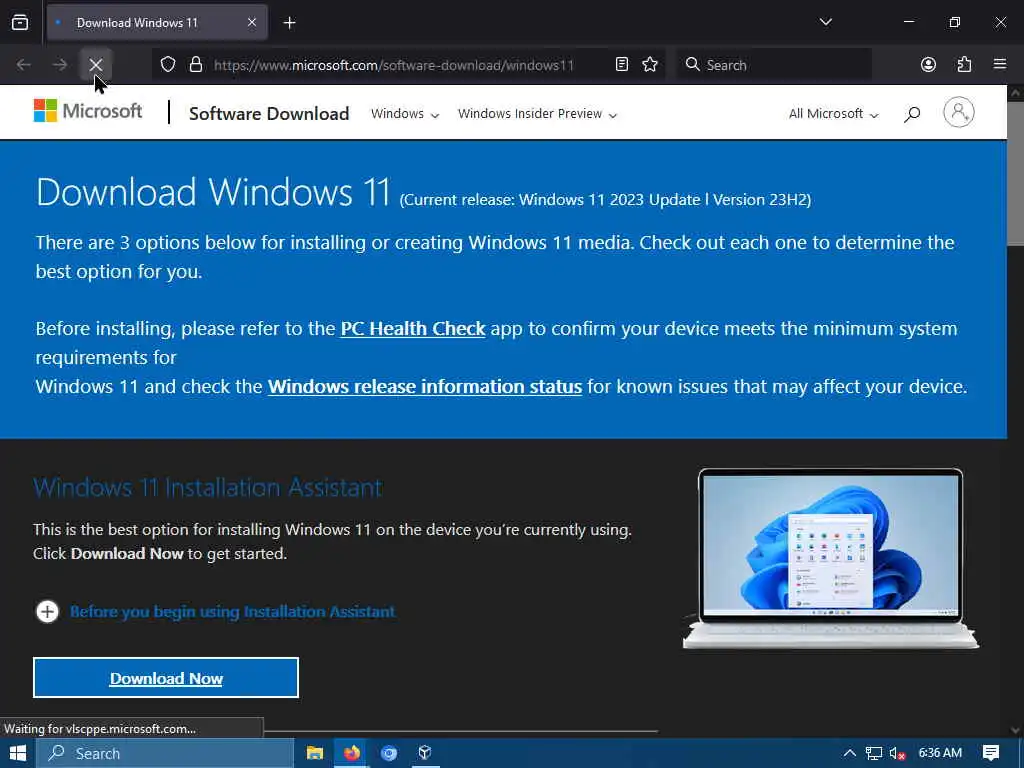Go to Software Download home link
This screenshot has height=768, width=1024.
[x=269, y=114]
